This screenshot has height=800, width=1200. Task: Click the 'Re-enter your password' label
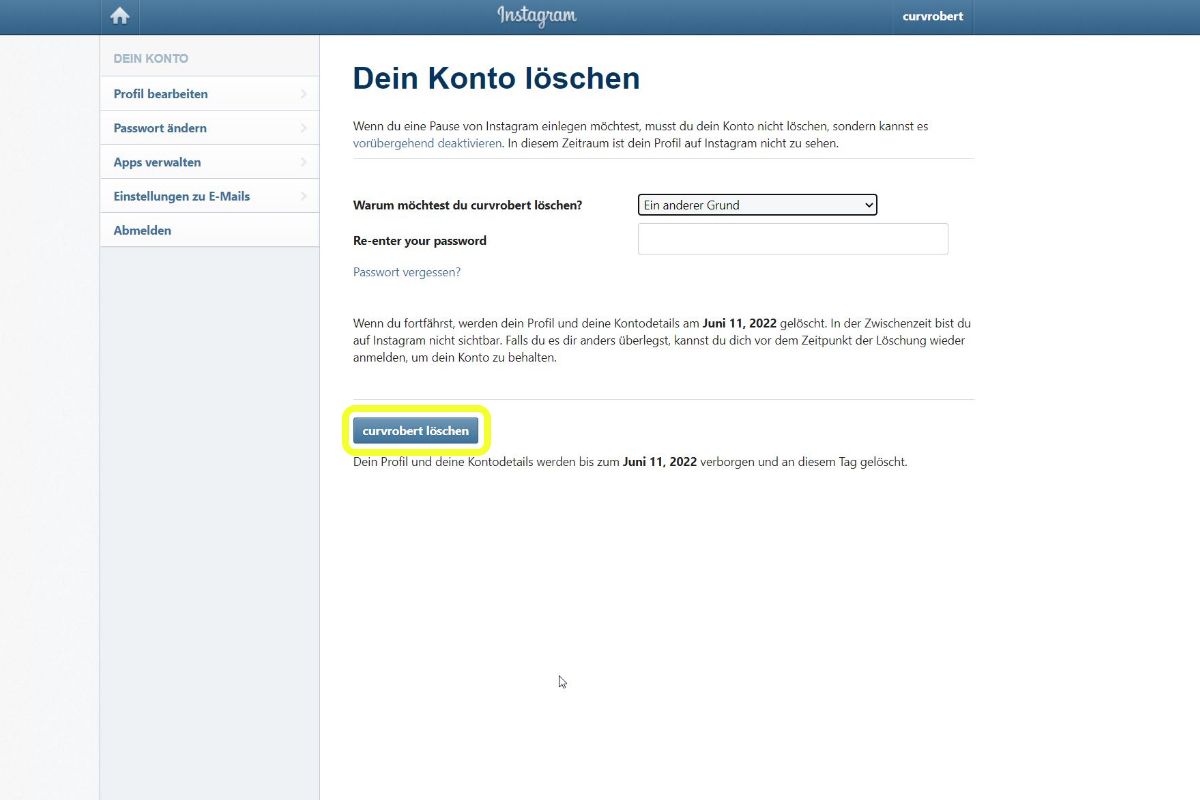click(419, 241)
